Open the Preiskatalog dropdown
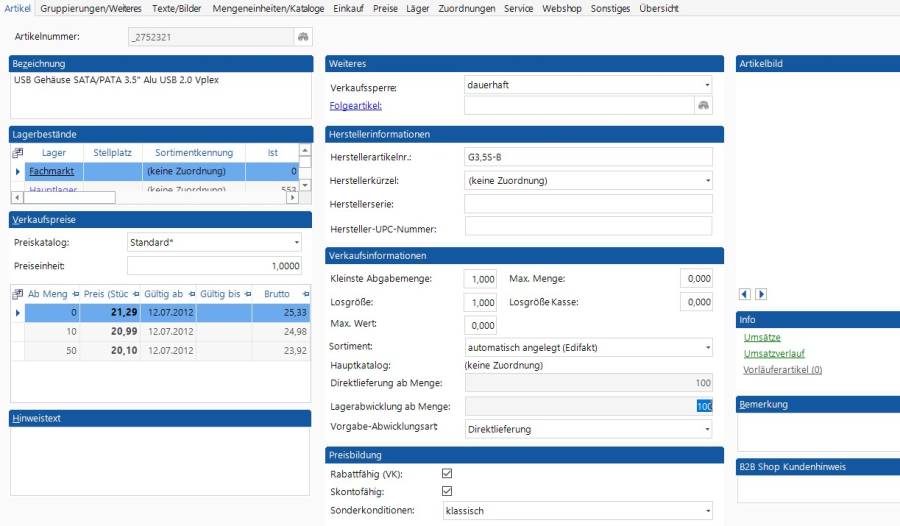 296,242
